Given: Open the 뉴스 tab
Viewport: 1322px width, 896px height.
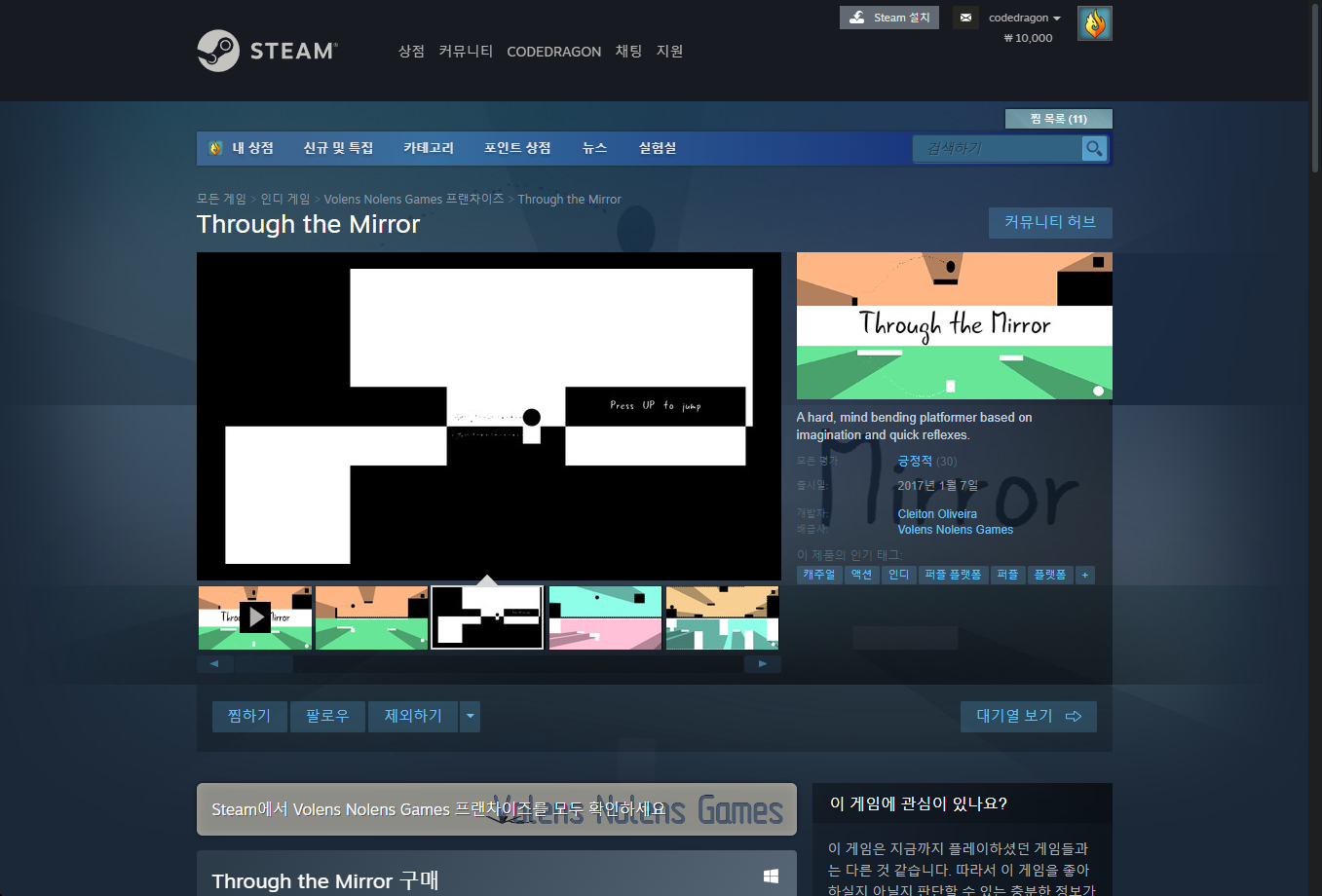Looking at the screenshot, I should click(594, 148).
